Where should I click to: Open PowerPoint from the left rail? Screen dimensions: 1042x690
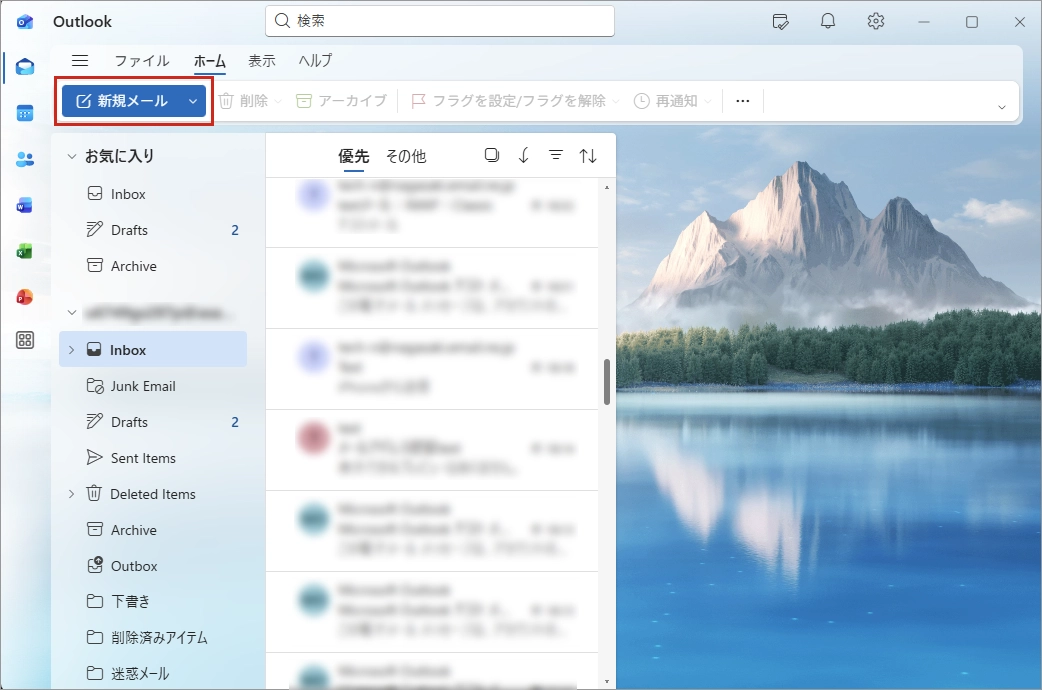[26, 297]
